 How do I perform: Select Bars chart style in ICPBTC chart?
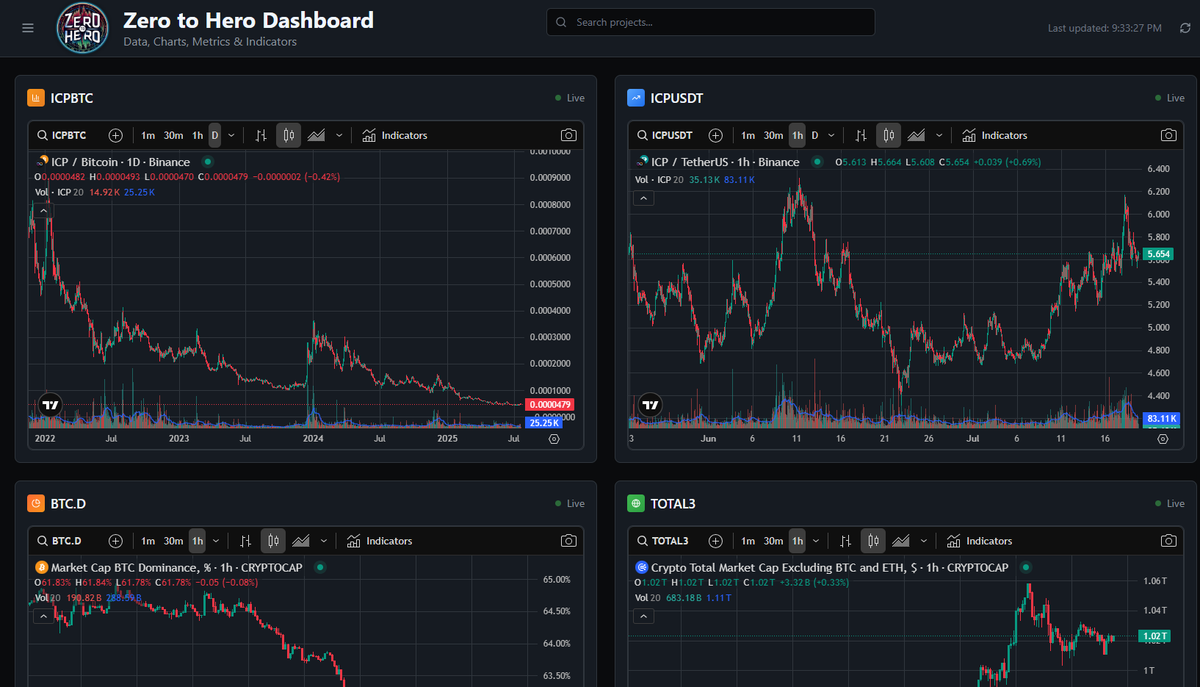(x=261, y=135)
